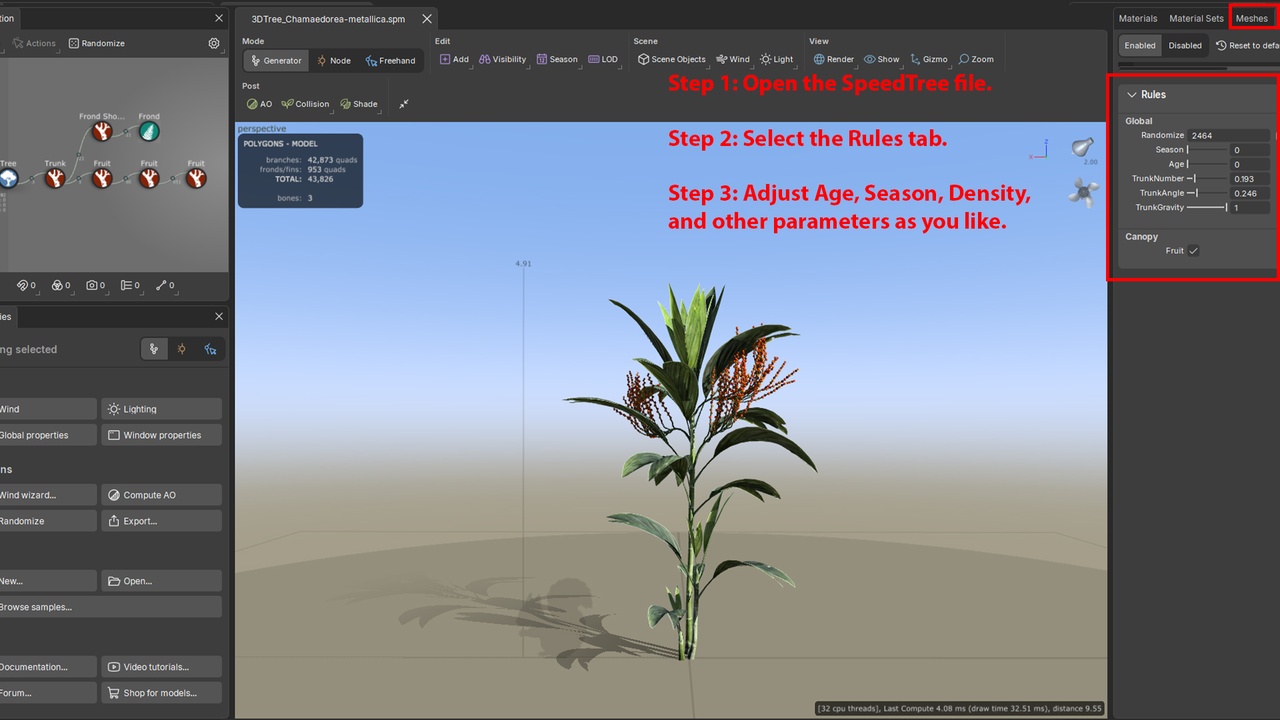This screenshot has width=1280, height=720.
Task: Click the materials counter icon with circles
Action: pyautogui.click(x=61, y=285)
